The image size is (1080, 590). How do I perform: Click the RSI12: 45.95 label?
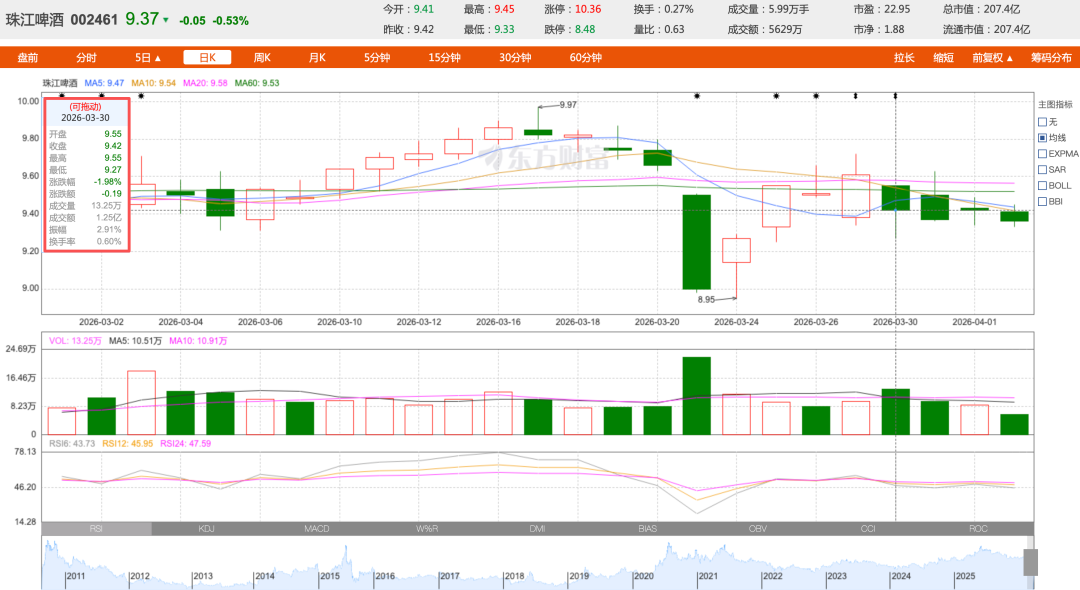coord(127,443)
